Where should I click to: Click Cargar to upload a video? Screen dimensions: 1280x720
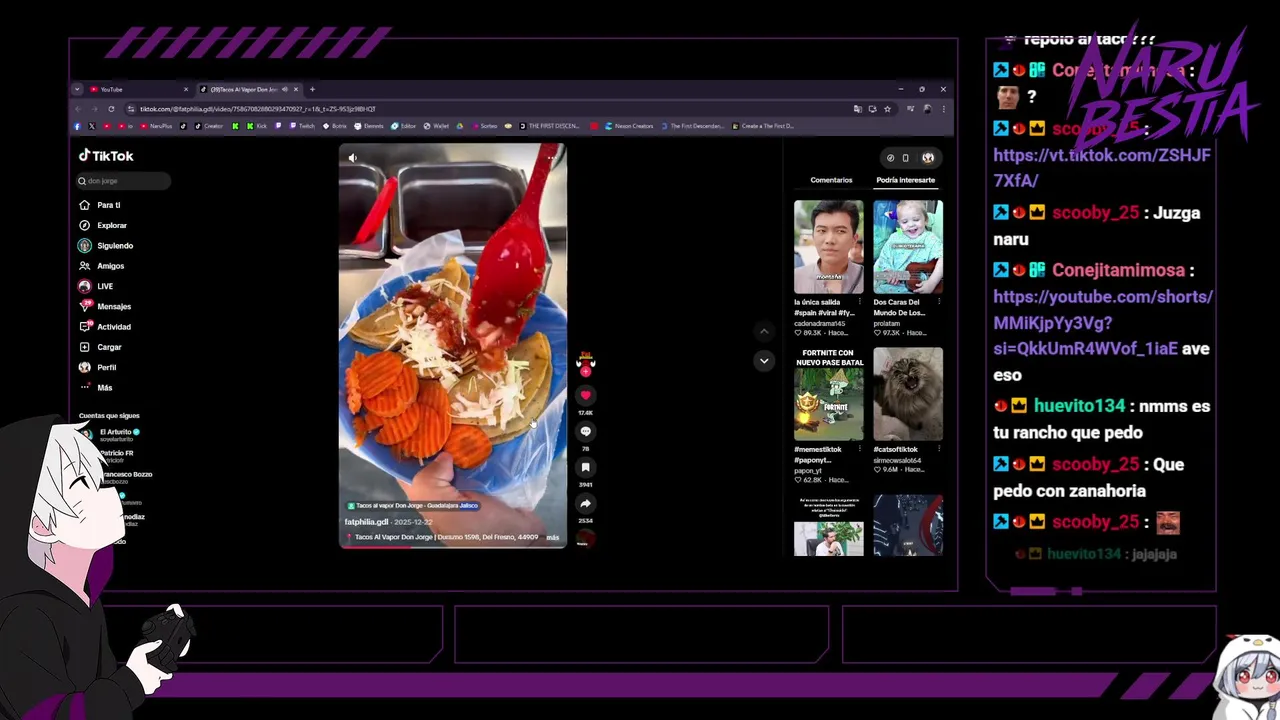(x=100, y=347)
